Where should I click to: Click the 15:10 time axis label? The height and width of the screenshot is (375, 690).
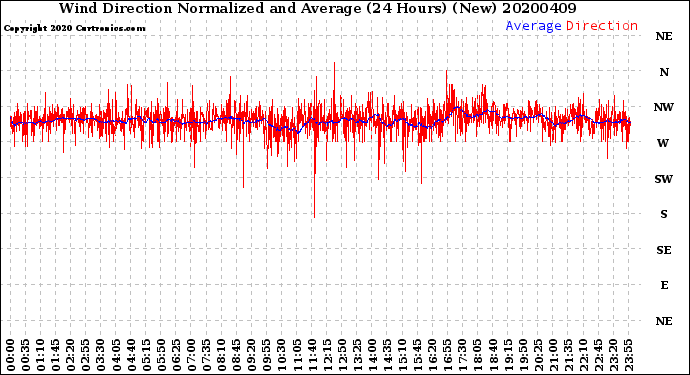[x=403, y=355]
